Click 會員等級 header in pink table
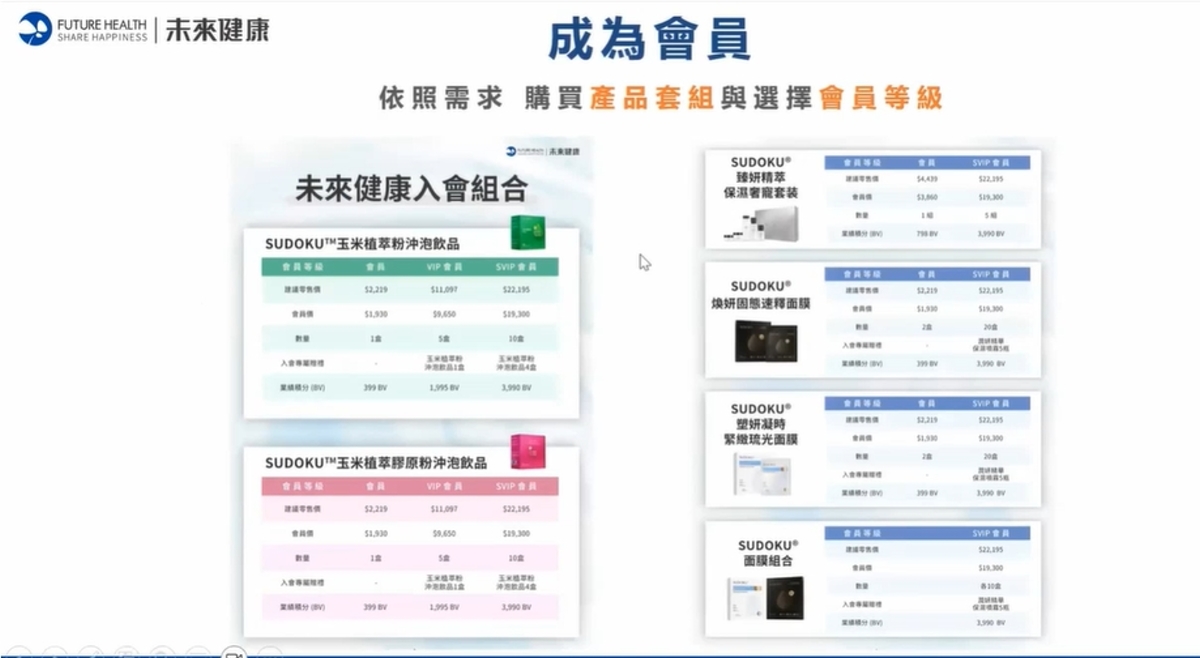This screenshot has height=658, width=1200. pos(302,486)
